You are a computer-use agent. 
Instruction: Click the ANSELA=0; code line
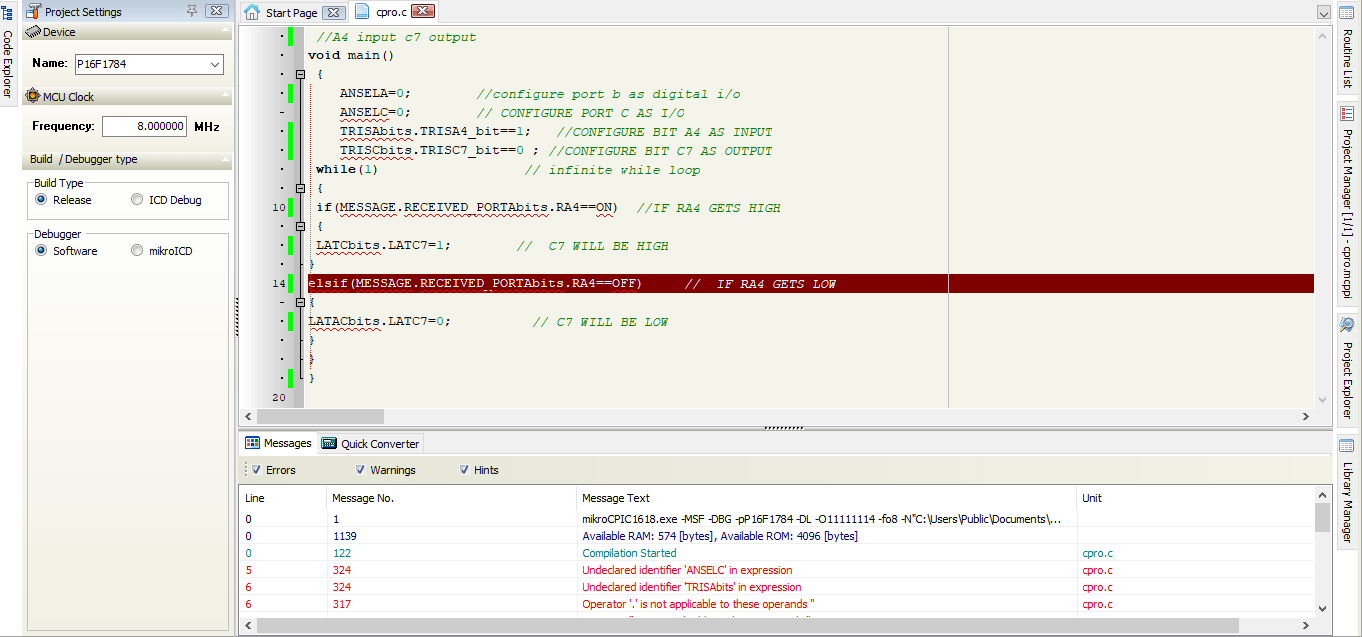pyautogui.click(x=375, y=94)
